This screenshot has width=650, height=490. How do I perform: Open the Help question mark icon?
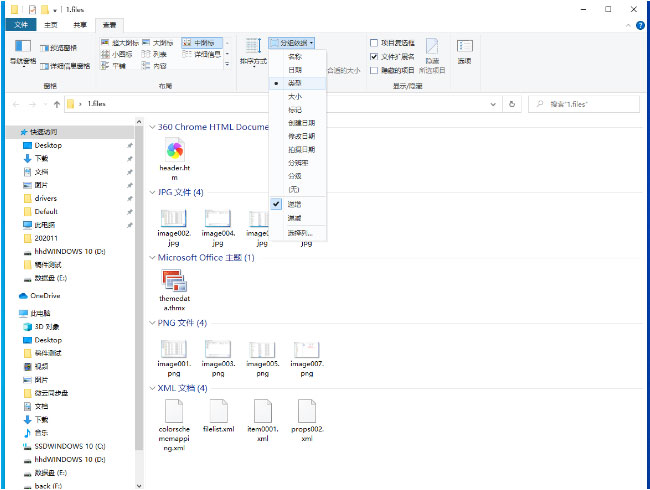tap(640, 25)
